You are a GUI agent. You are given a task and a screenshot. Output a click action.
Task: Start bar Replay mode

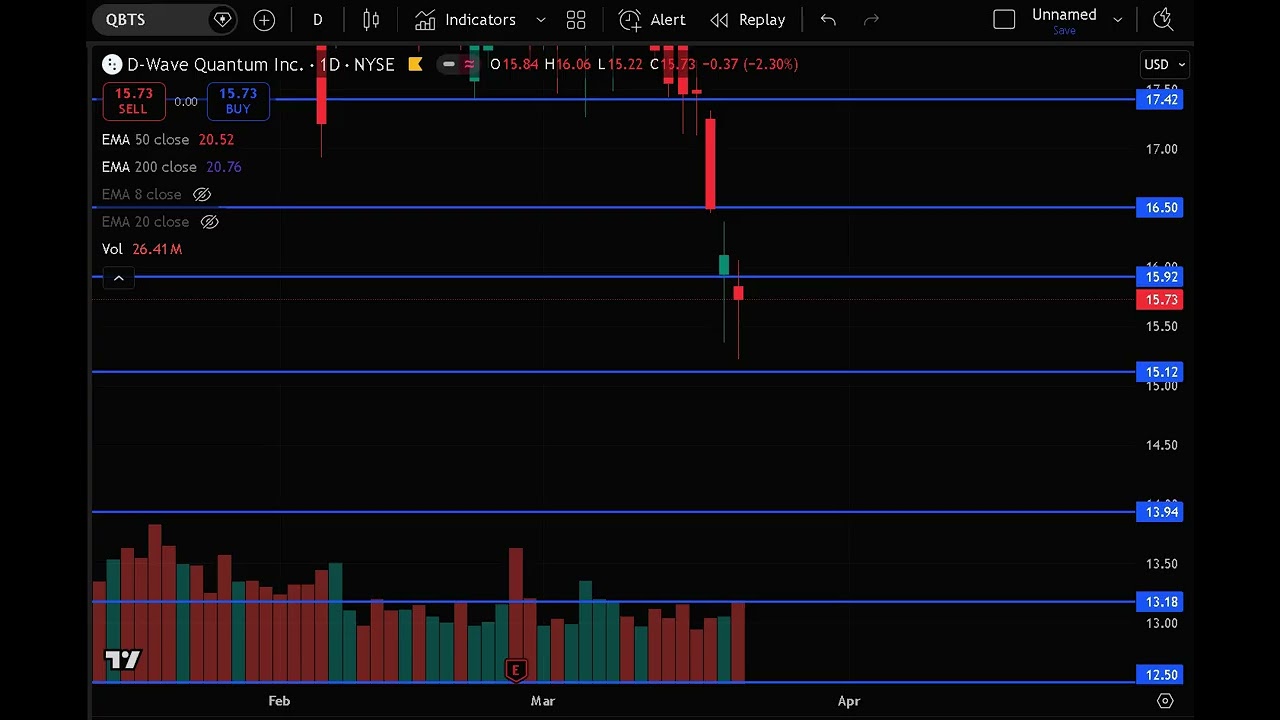(x=748, y=19)
